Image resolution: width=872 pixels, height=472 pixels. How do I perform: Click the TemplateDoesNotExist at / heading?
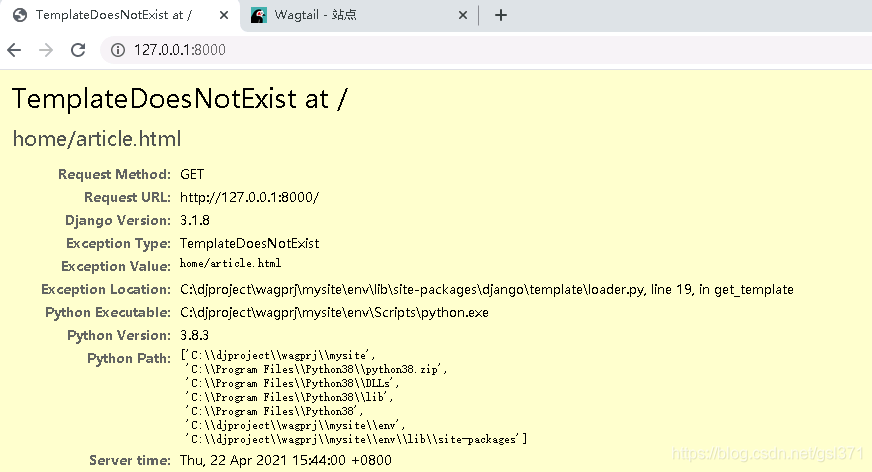[180, 99]
